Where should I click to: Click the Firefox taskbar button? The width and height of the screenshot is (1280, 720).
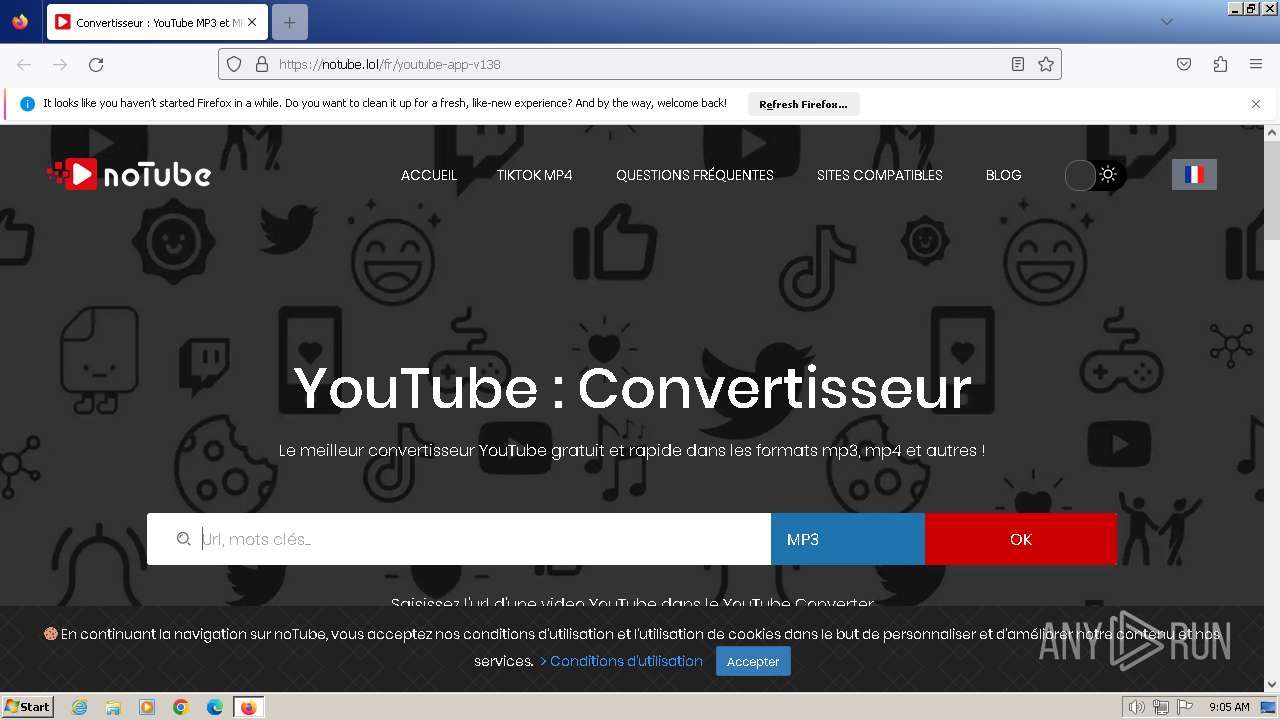(248, 707)
